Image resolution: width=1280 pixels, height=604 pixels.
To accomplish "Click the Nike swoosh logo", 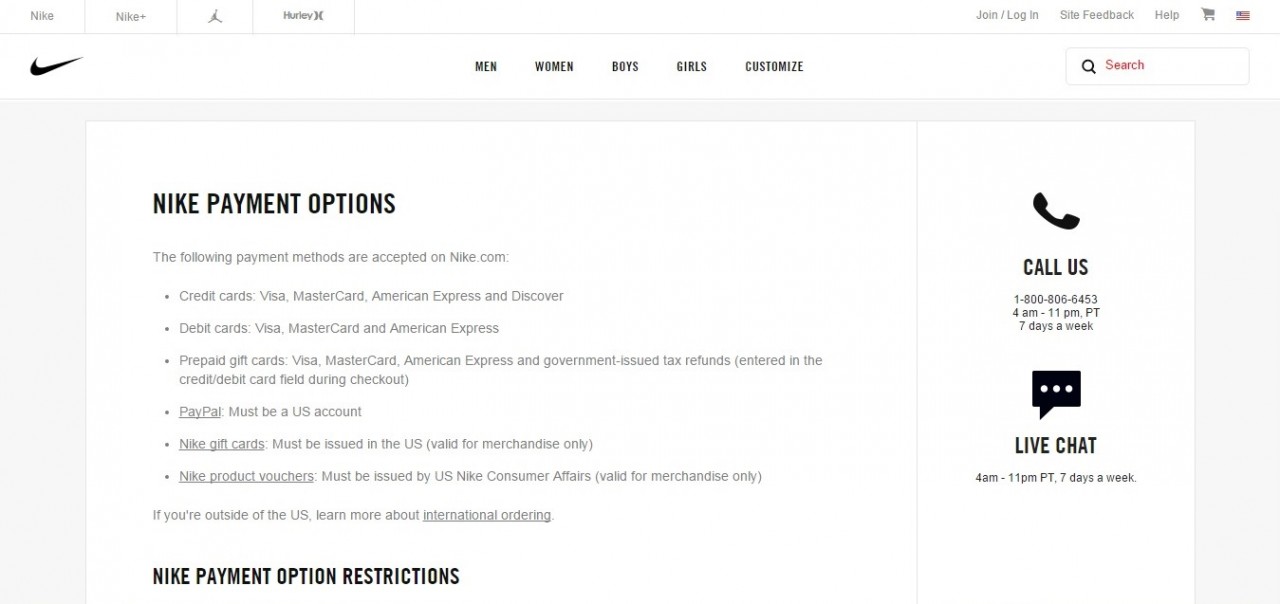I will coord(56,66).
